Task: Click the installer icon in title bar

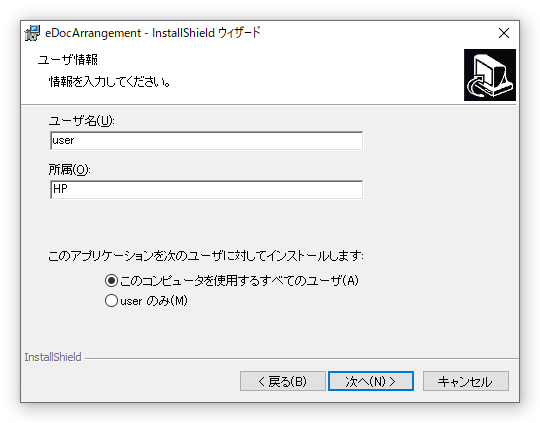Action: click(x=32, y=33)
